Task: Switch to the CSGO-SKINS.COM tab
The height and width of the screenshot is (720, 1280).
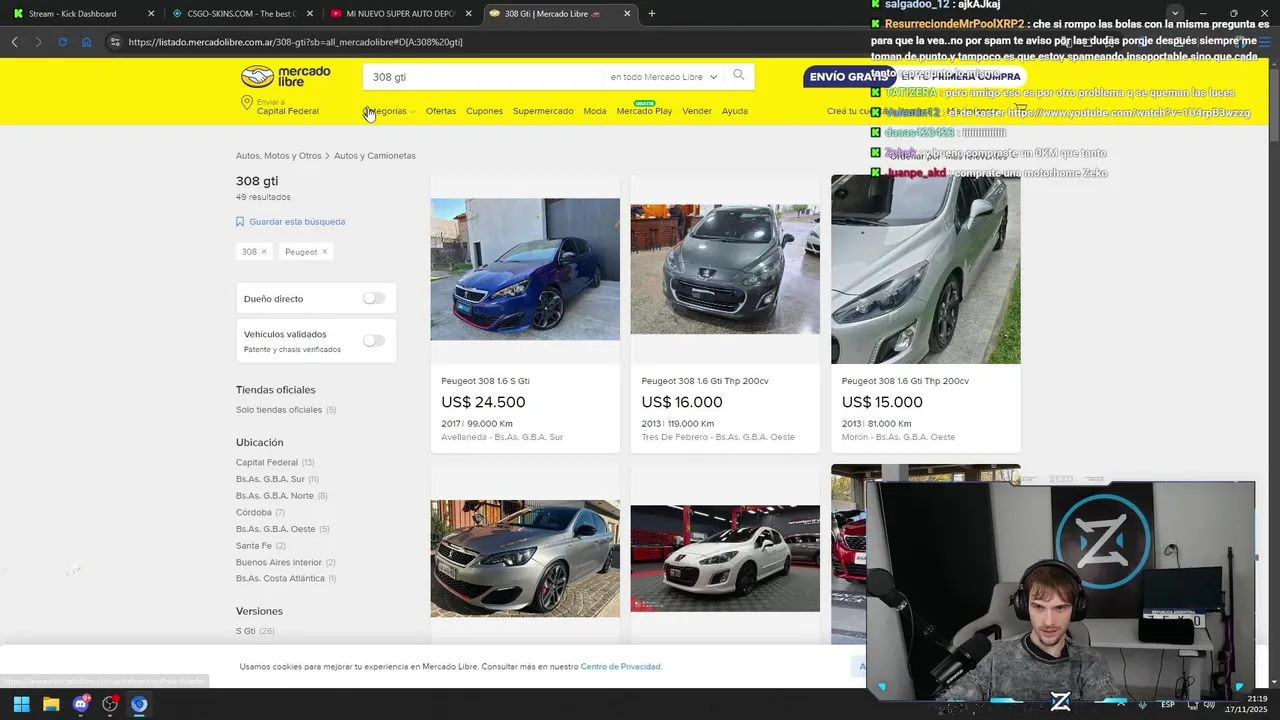Action: [242, 14]
